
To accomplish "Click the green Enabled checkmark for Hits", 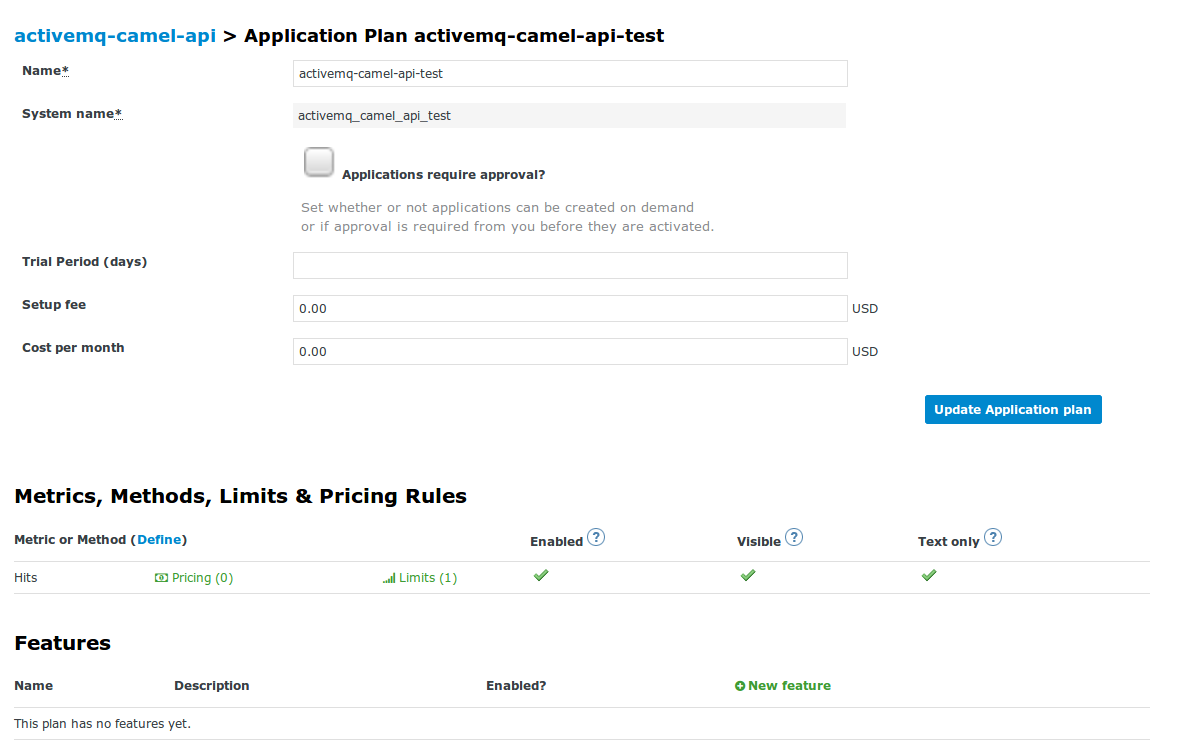I will [541, 576].
